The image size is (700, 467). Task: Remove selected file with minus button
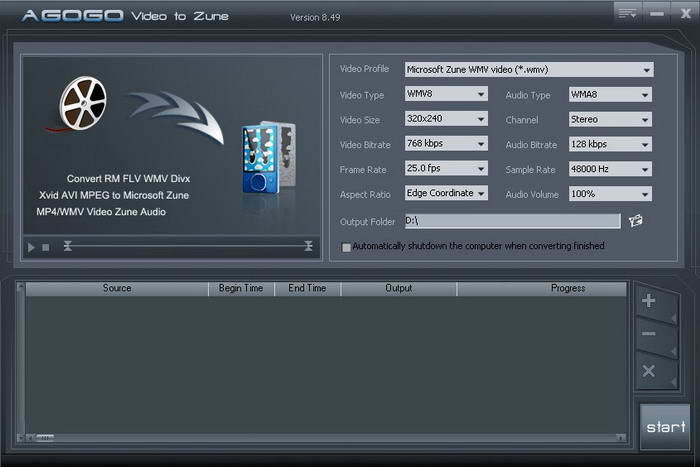pos(649,334)
